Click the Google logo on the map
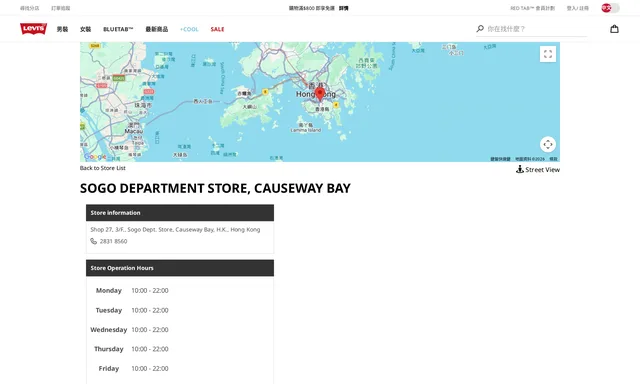The image size is (640, 384). tap(95, 157)
